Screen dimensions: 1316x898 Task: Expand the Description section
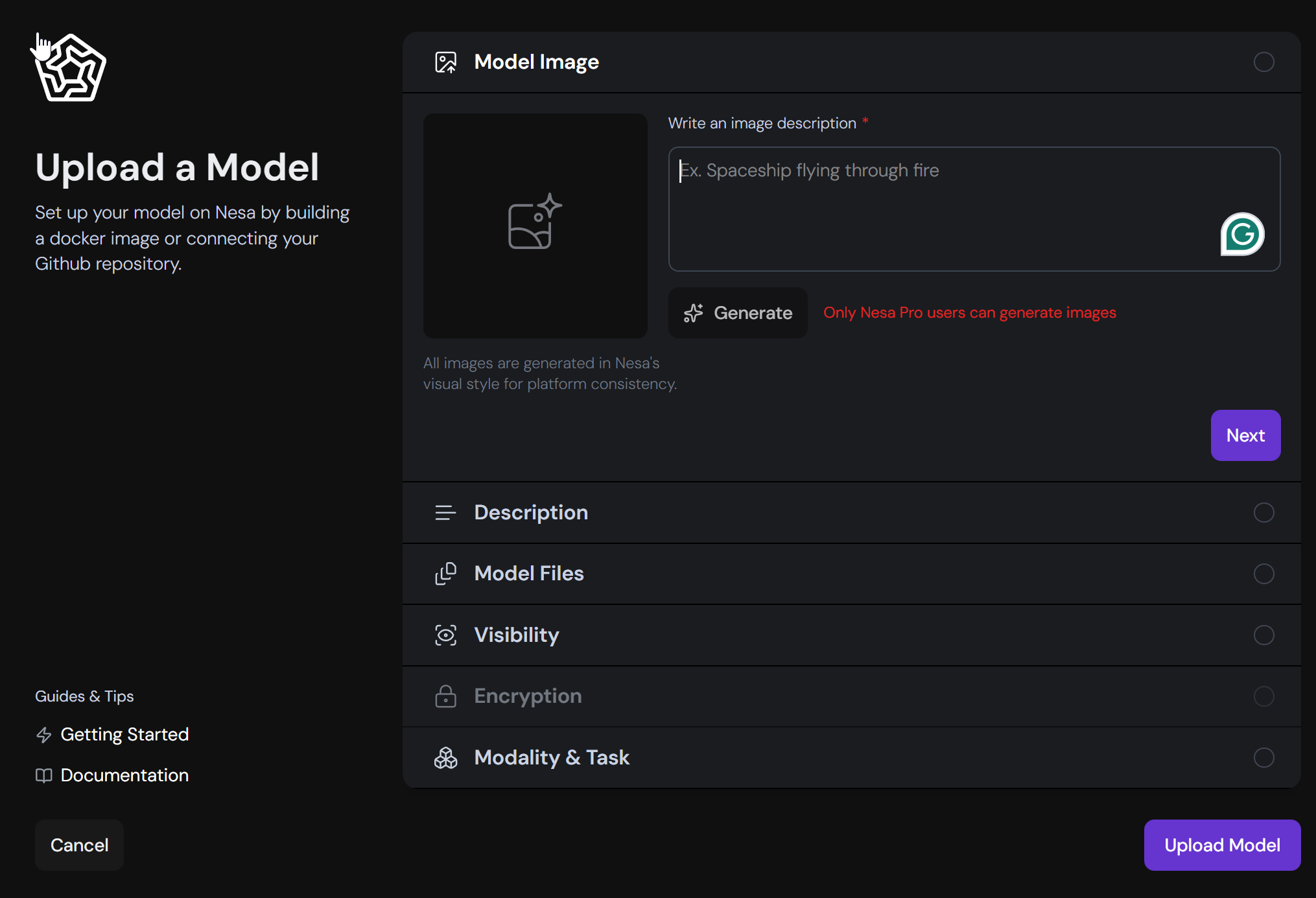click(x=531, y=513)
